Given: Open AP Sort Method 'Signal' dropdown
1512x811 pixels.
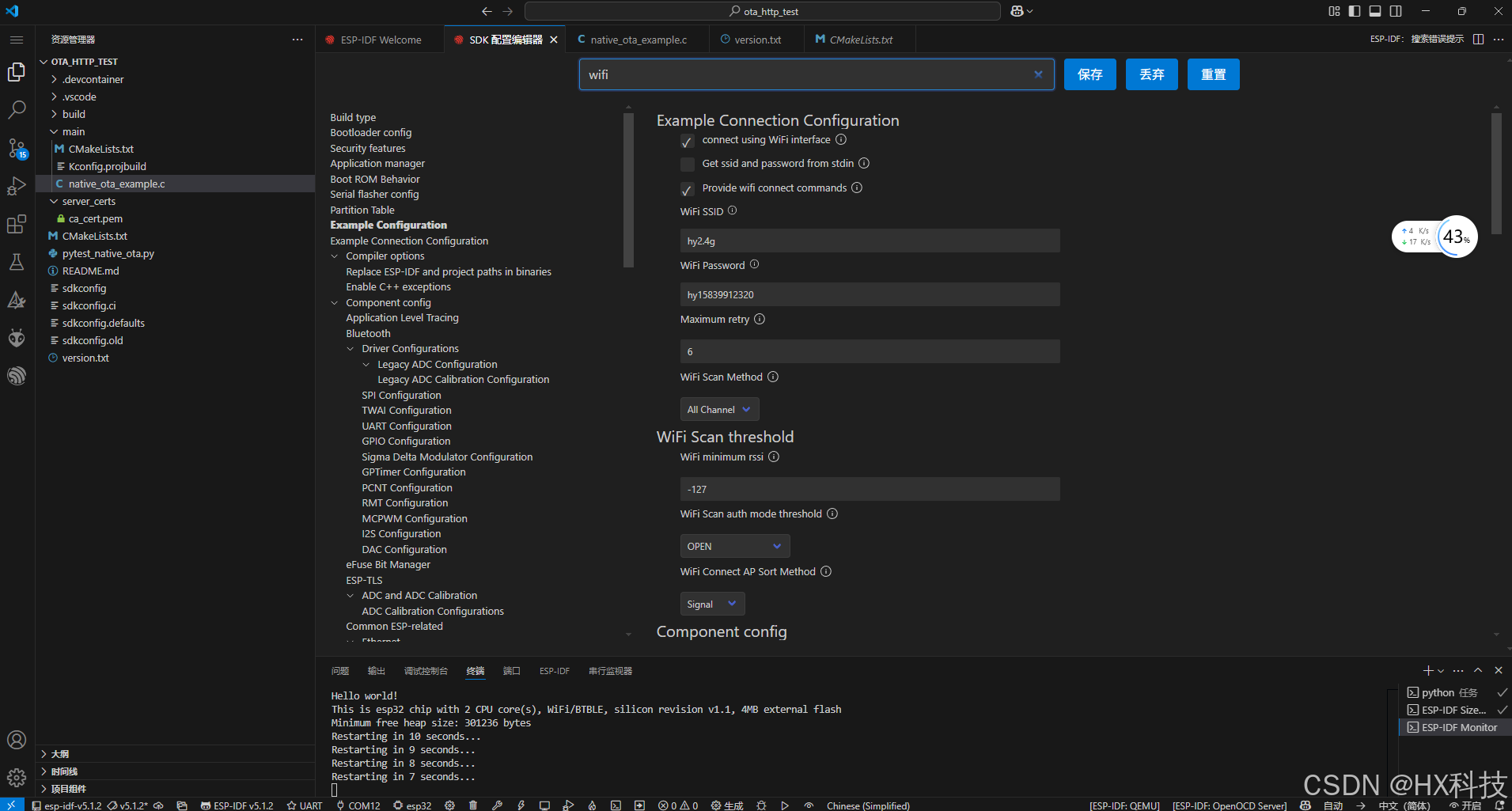Looking at the screenshot, I should coord(712,604).
